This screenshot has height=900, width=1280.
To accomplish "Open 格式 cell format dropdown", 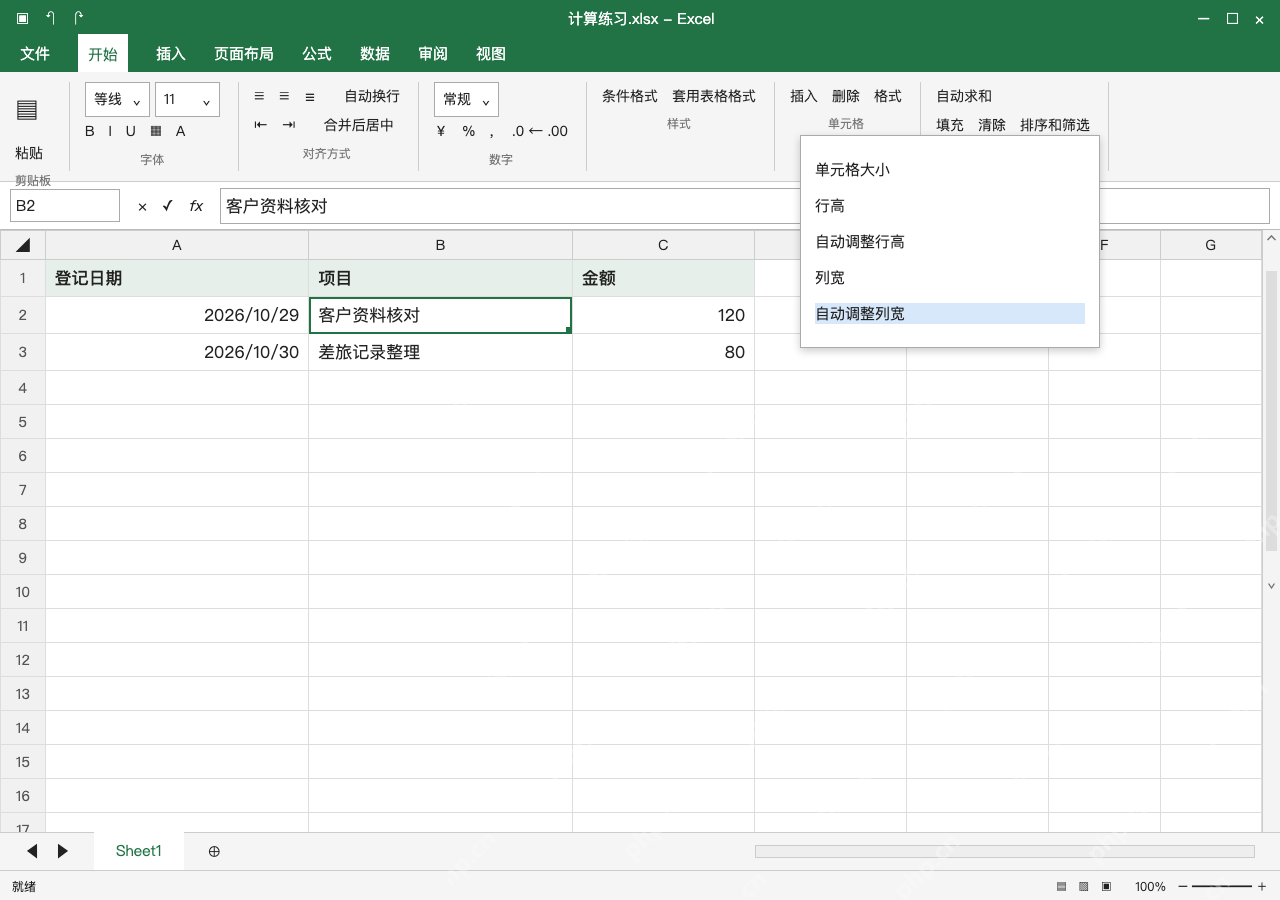I will tap(888, 96).
